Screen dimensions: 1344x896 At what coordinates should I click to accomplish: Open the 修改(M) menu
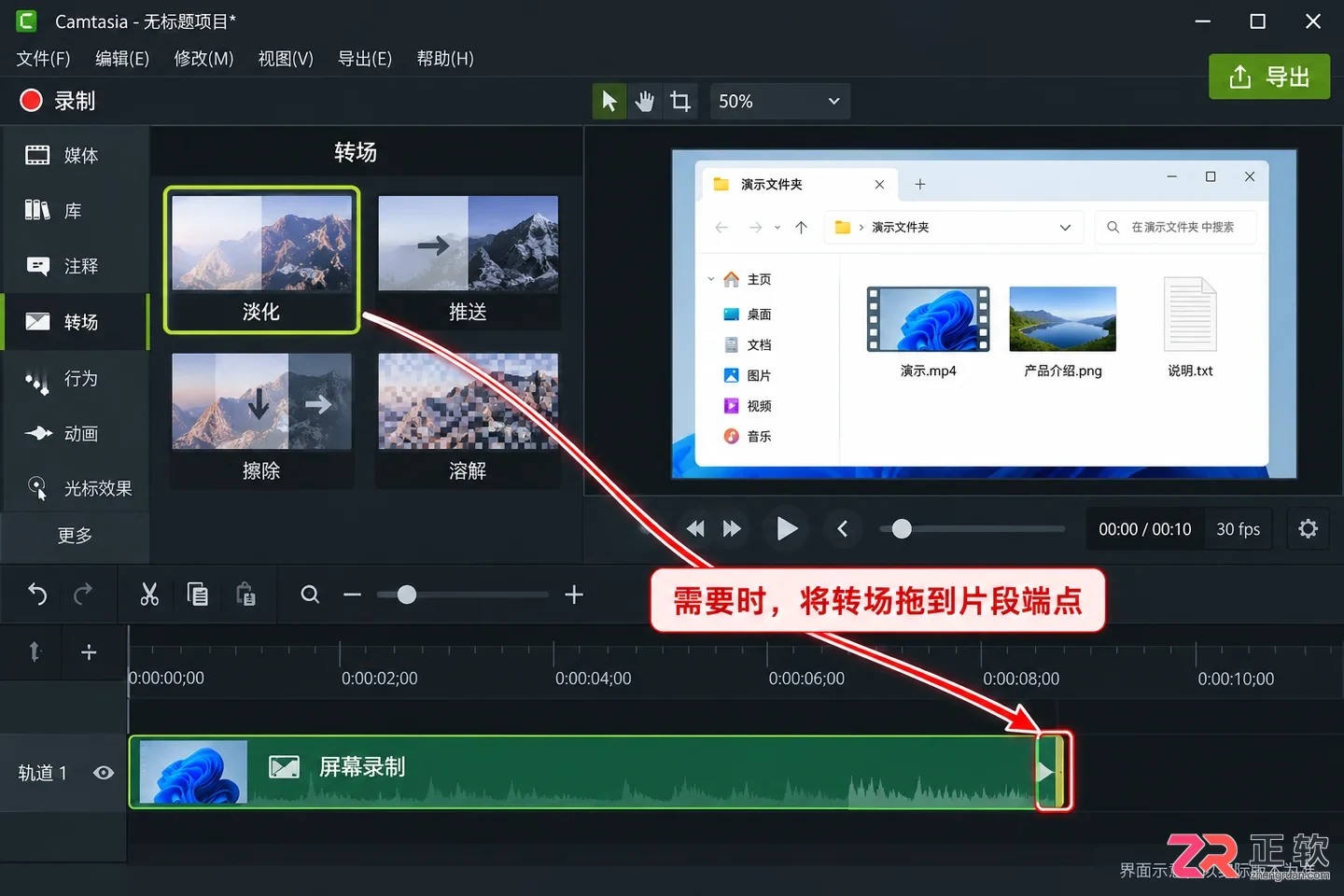(x=203, y=59)
